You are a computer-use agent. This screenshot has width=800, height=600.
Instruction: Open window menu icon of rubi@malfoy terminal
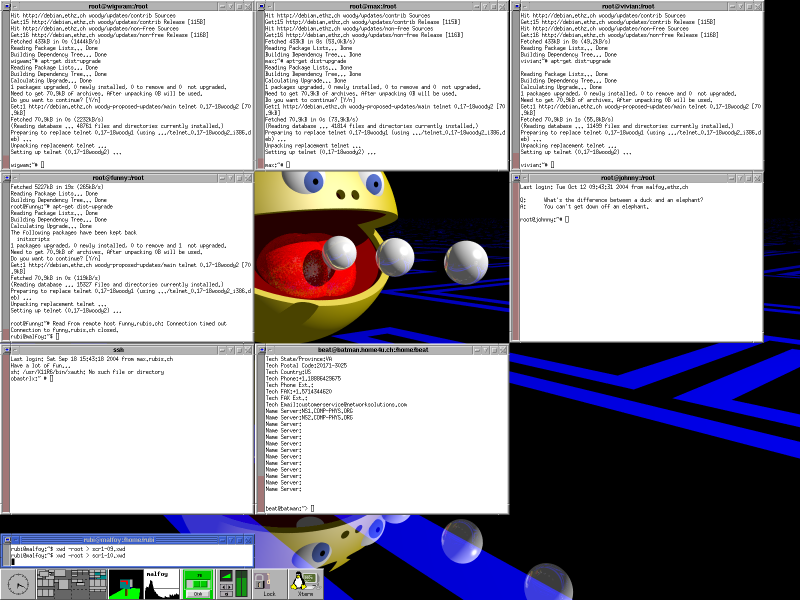(7, 540)
